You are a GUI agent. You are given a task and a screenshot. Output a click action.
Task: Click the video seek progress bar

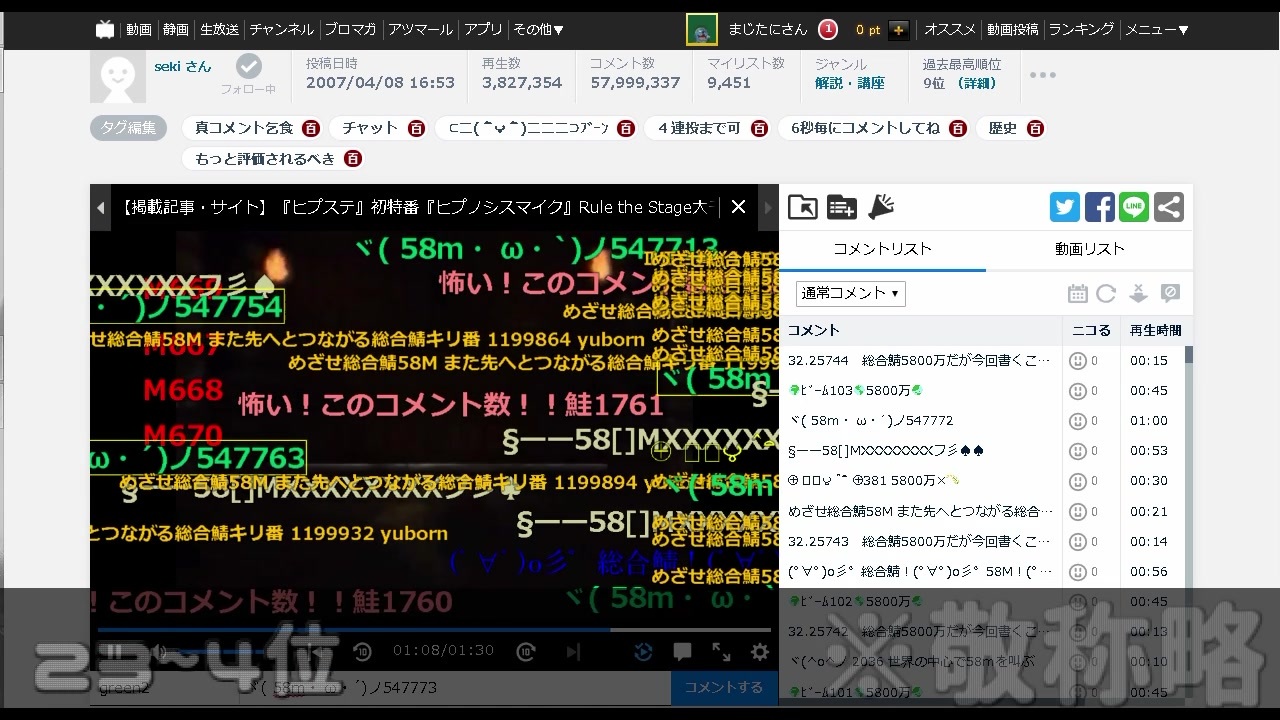(x=434, y=630)
